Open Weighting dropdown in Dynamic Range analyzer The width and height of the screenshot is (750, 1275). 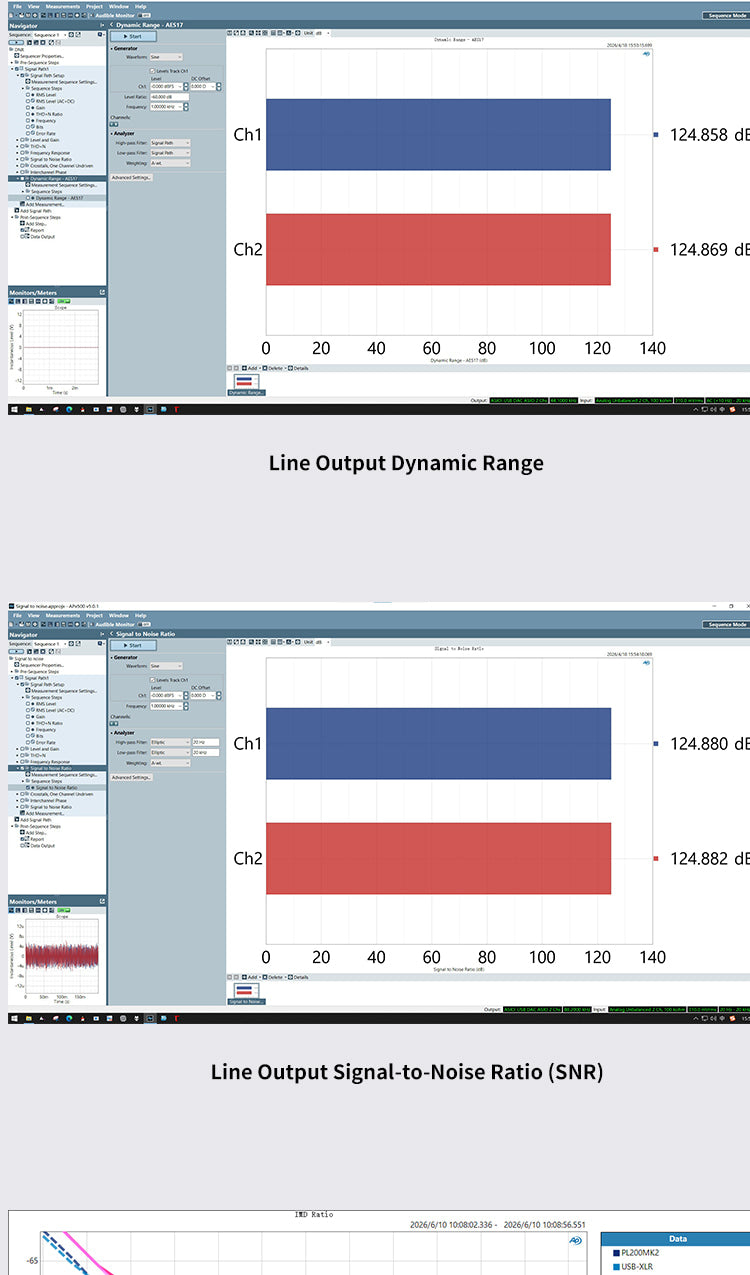[x=170, y=162]
